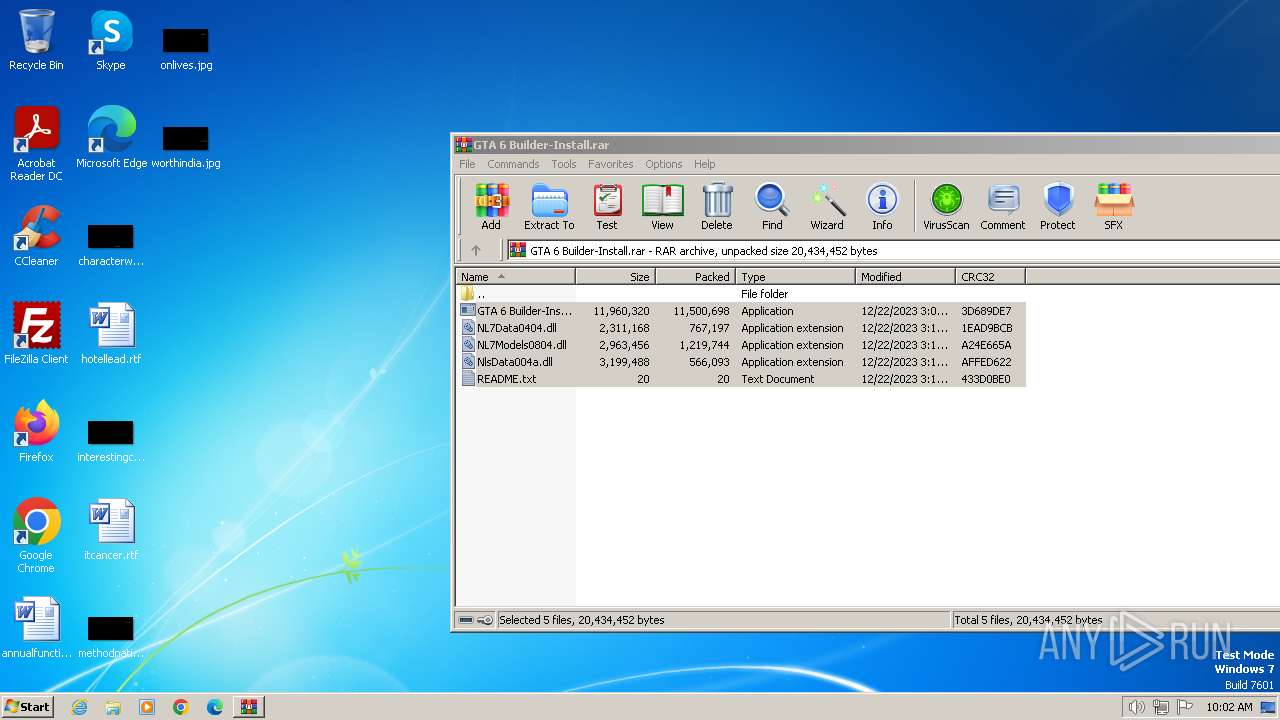Viewport: 1280px width, 720px height.
Task: Open Chrome from the taskbar
Action: (x=181, y=707)
